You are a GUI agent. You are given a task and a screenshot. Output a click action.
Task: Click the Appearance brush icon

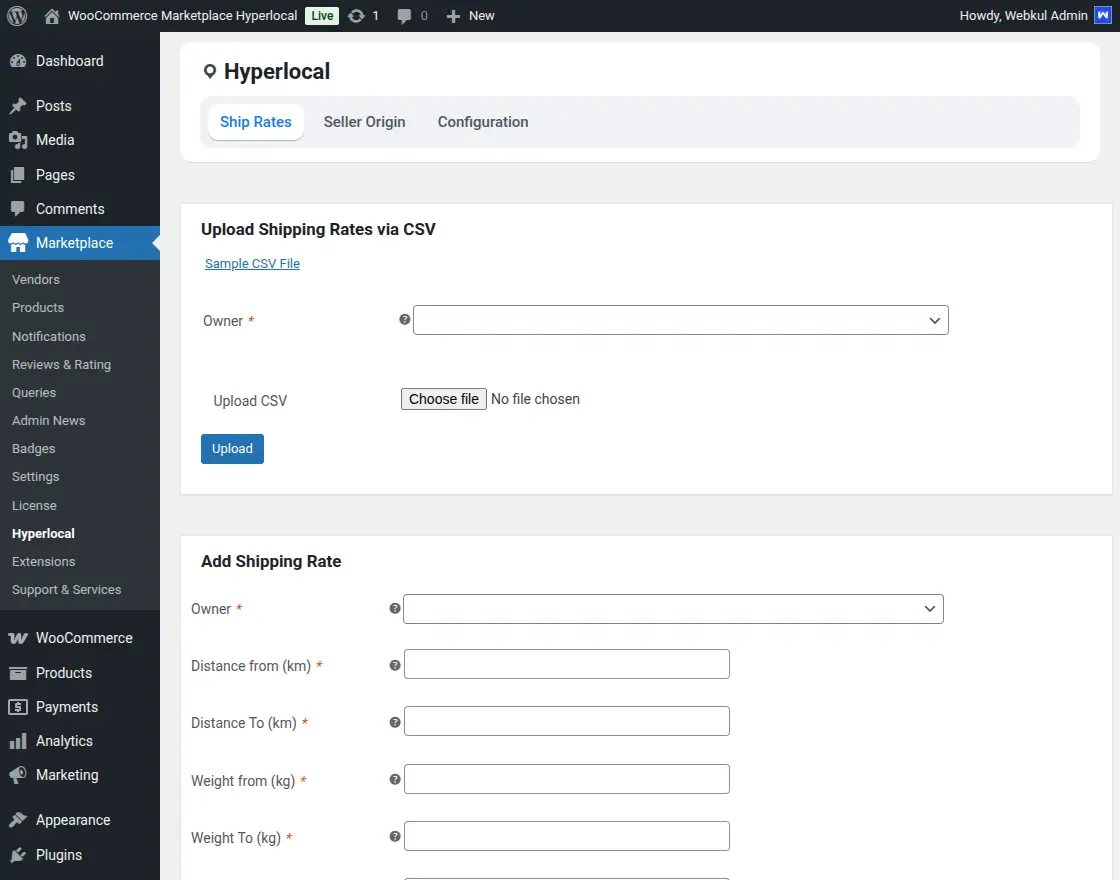pos(18,820)
